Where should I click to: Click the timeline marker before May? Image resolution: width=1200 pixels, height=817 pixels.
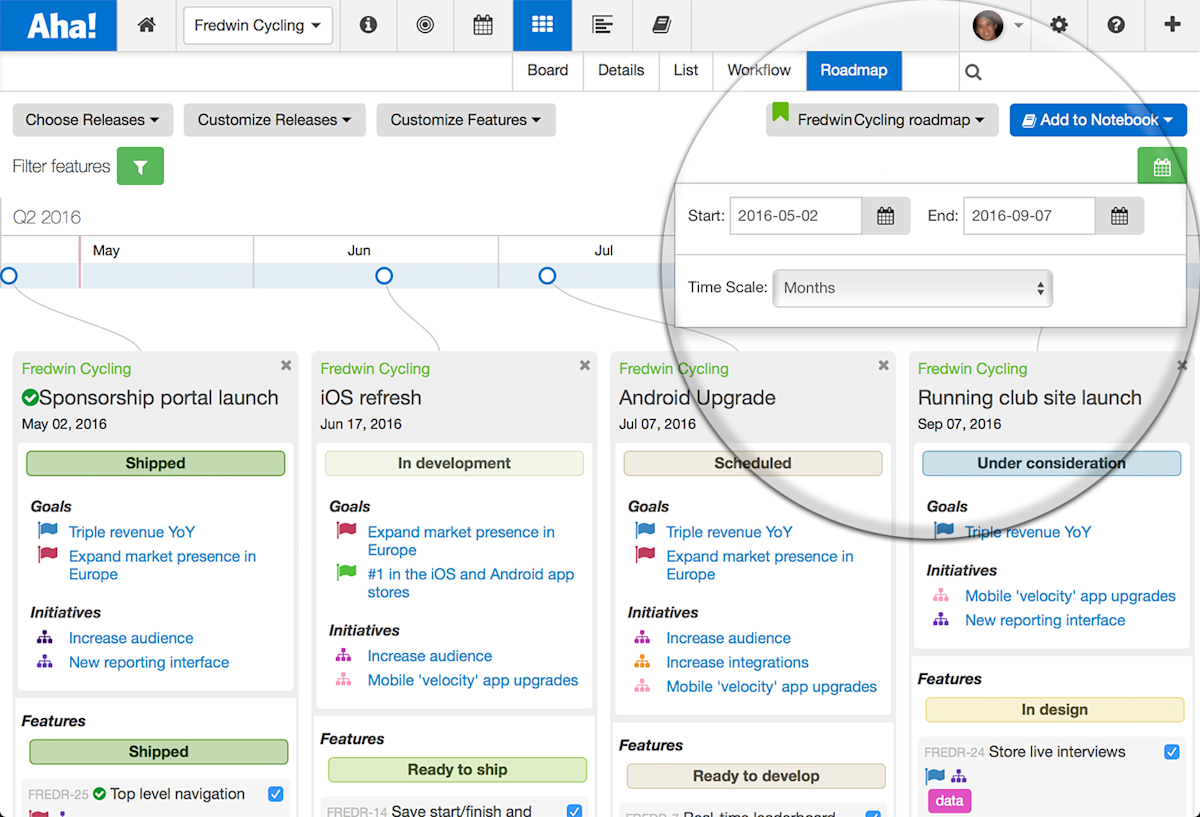8,276
